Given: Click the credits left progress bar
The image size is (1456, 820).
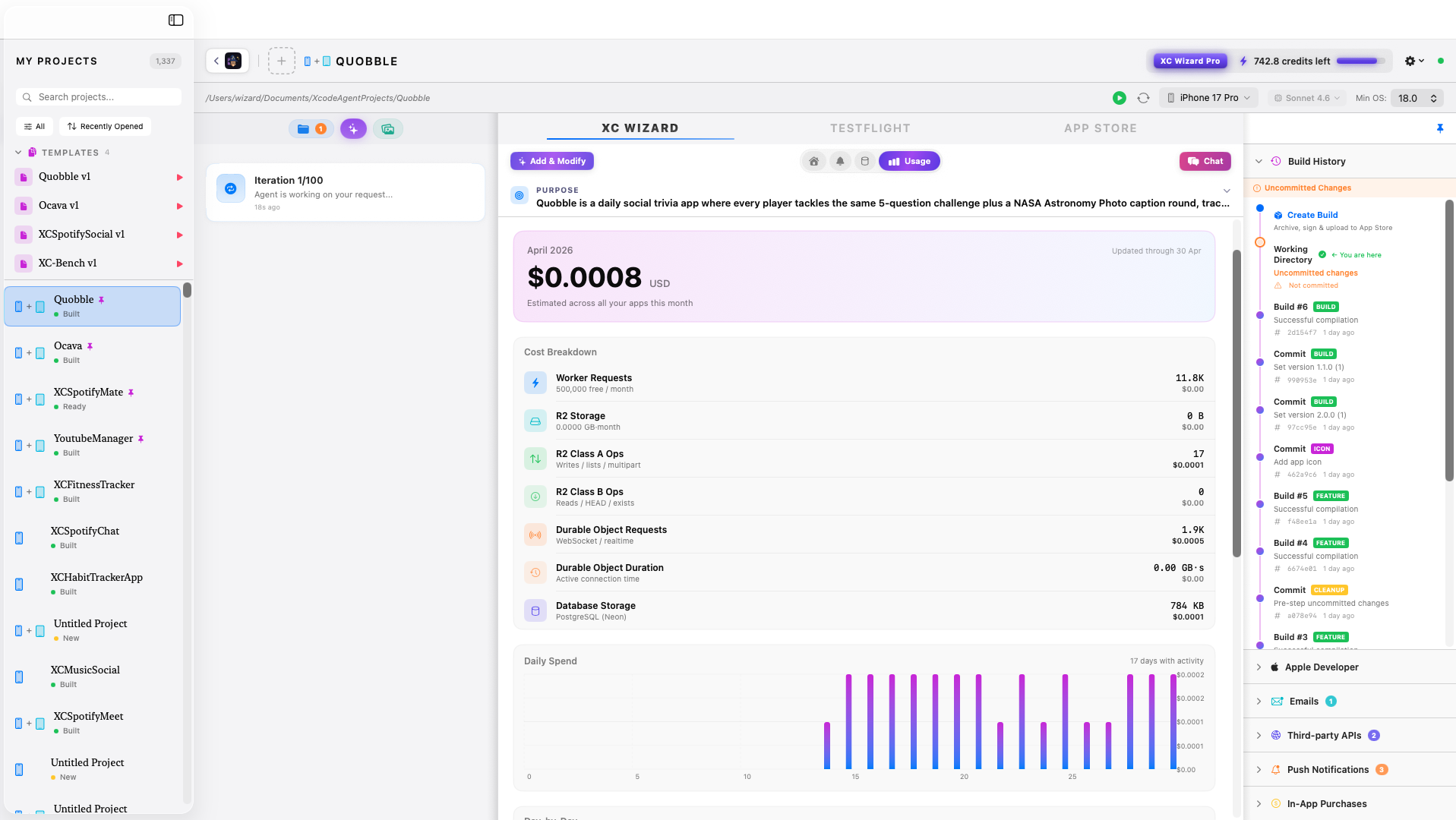Looking at the screenshot, I should tap(1361, 61).
